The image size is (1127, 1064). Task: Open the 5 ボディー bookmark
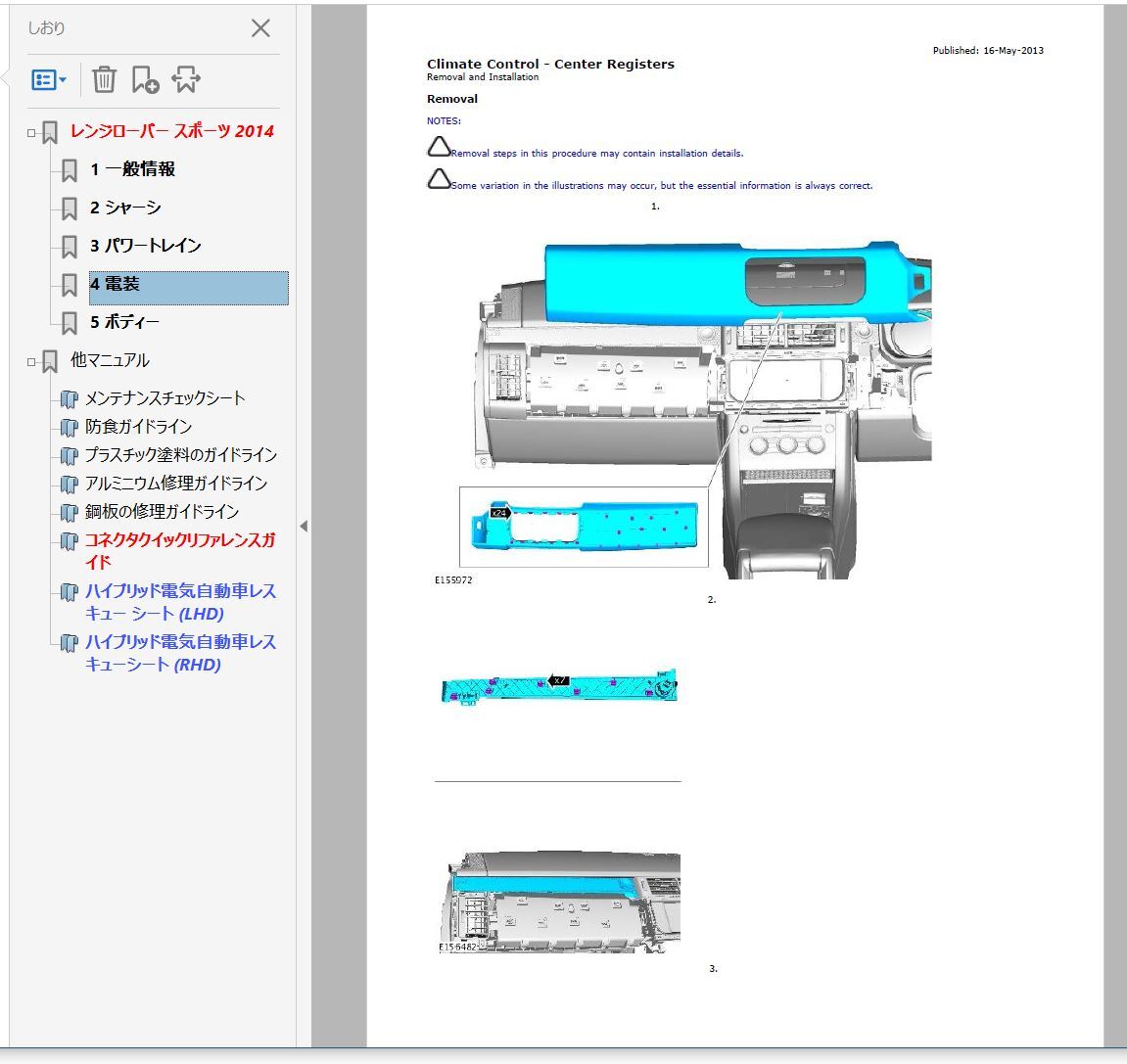pyautogui.click(x=124, y=322)
